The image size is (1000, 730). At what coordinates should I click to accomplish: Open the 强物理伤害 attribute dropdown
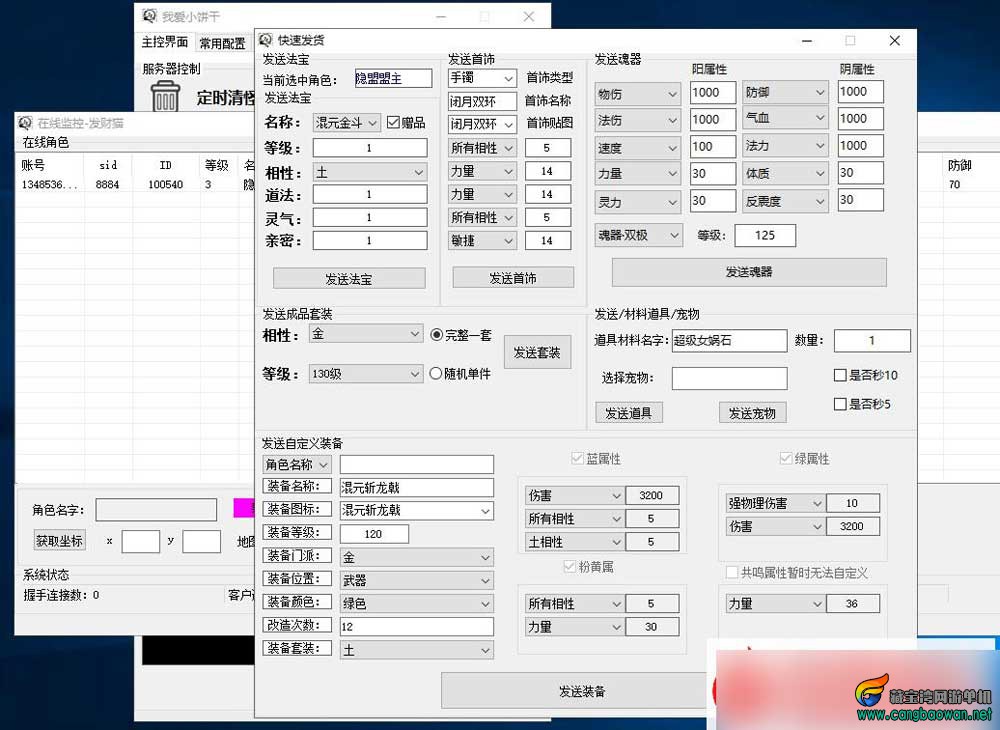(775, 503)
